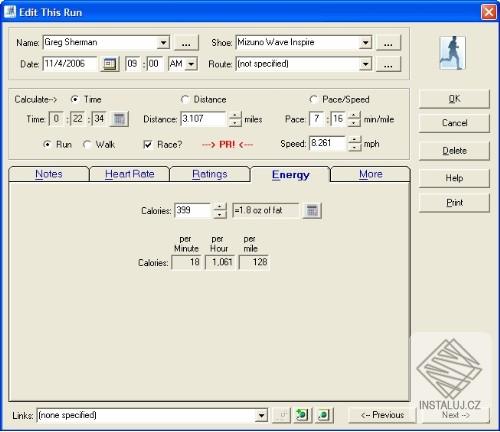Click the Pace minutes field showing 7
The width and height of the screenshot is (500, 432).
[317, 119]
